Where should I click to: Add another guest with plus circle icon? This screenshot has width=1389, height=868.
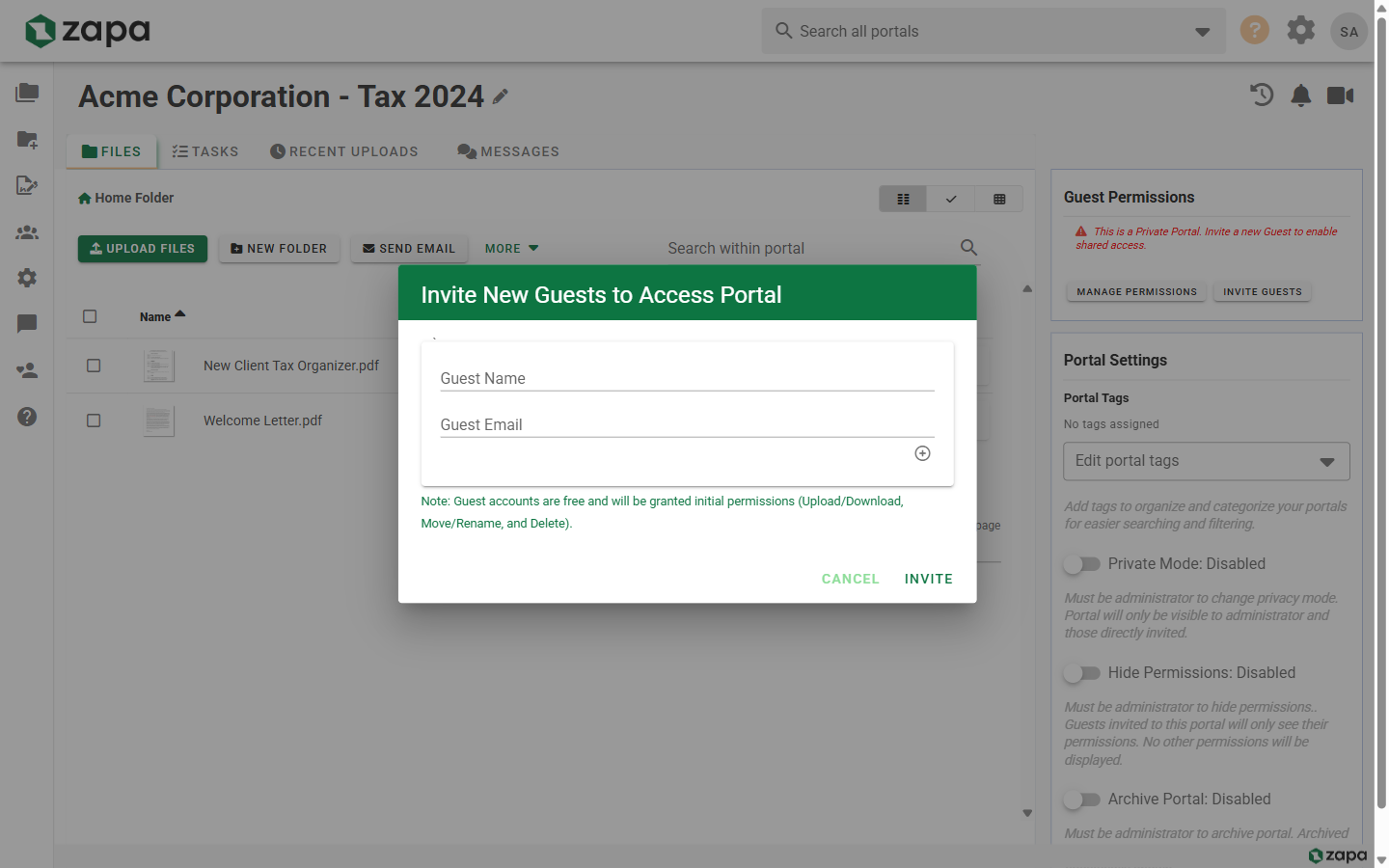(x=922, y=453)
